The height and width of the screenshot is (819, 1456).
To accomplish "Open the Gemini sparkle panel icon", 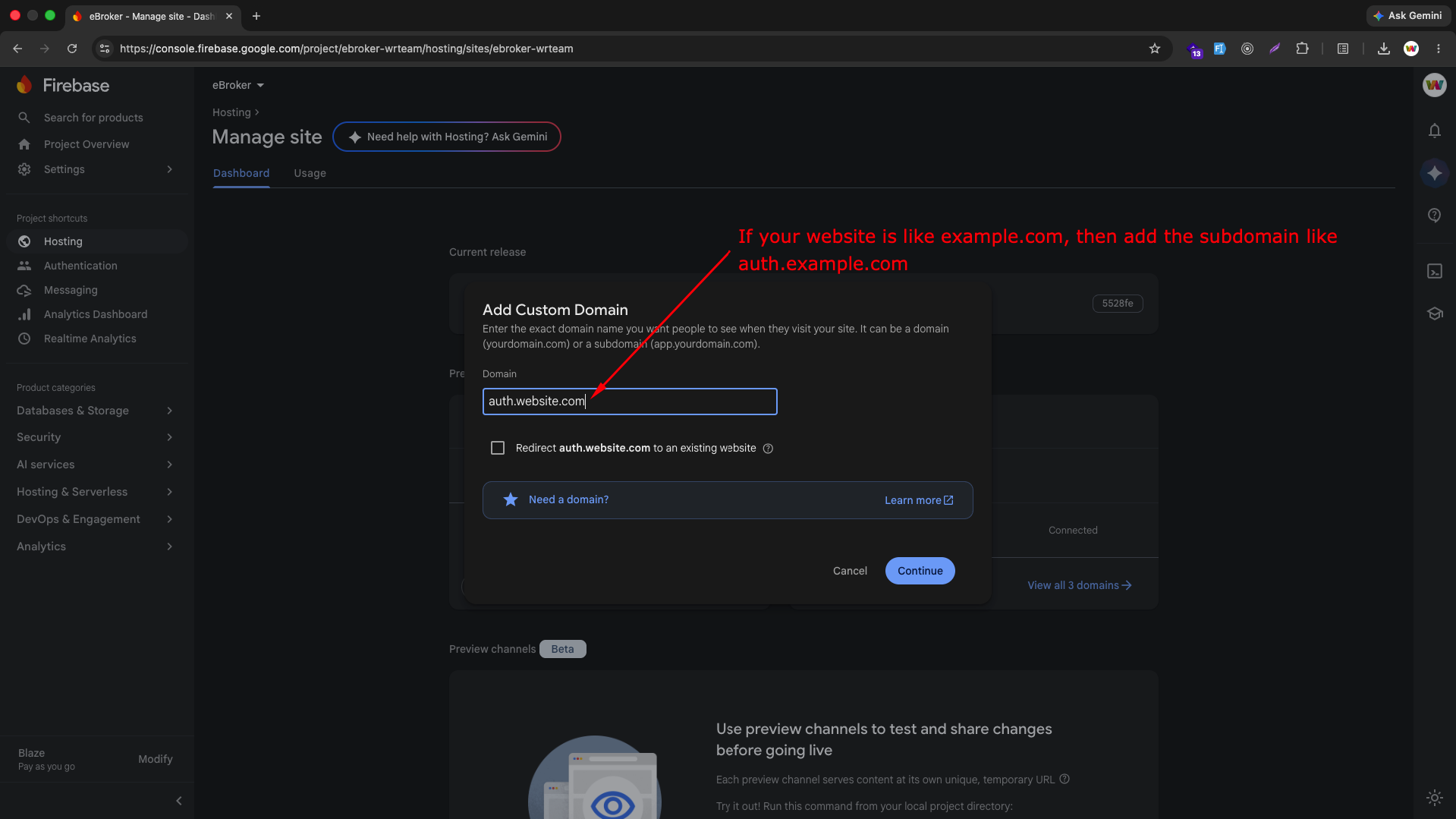I will click(1434, 173).
